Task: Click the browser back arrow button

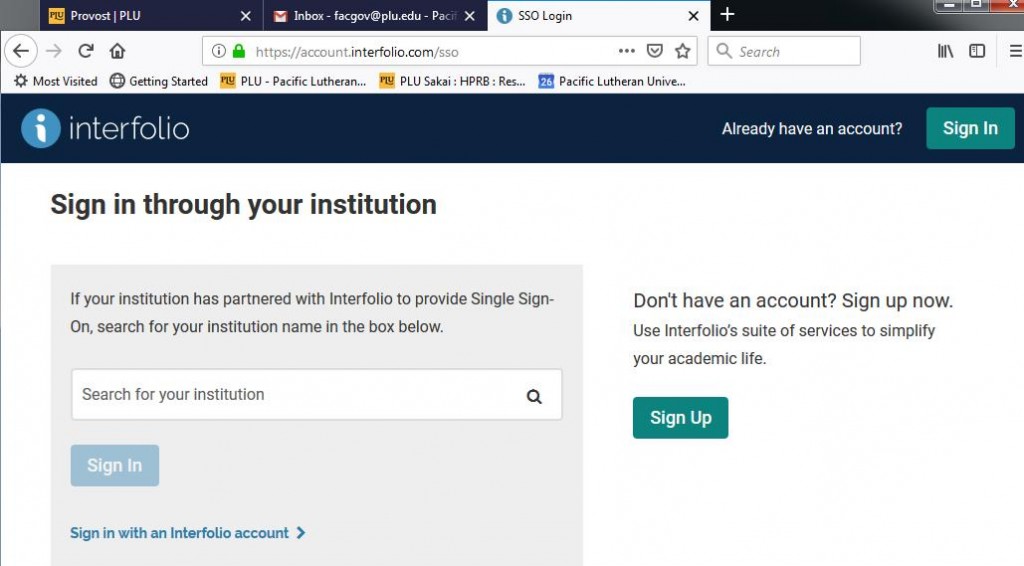Action: click(21, 51)
